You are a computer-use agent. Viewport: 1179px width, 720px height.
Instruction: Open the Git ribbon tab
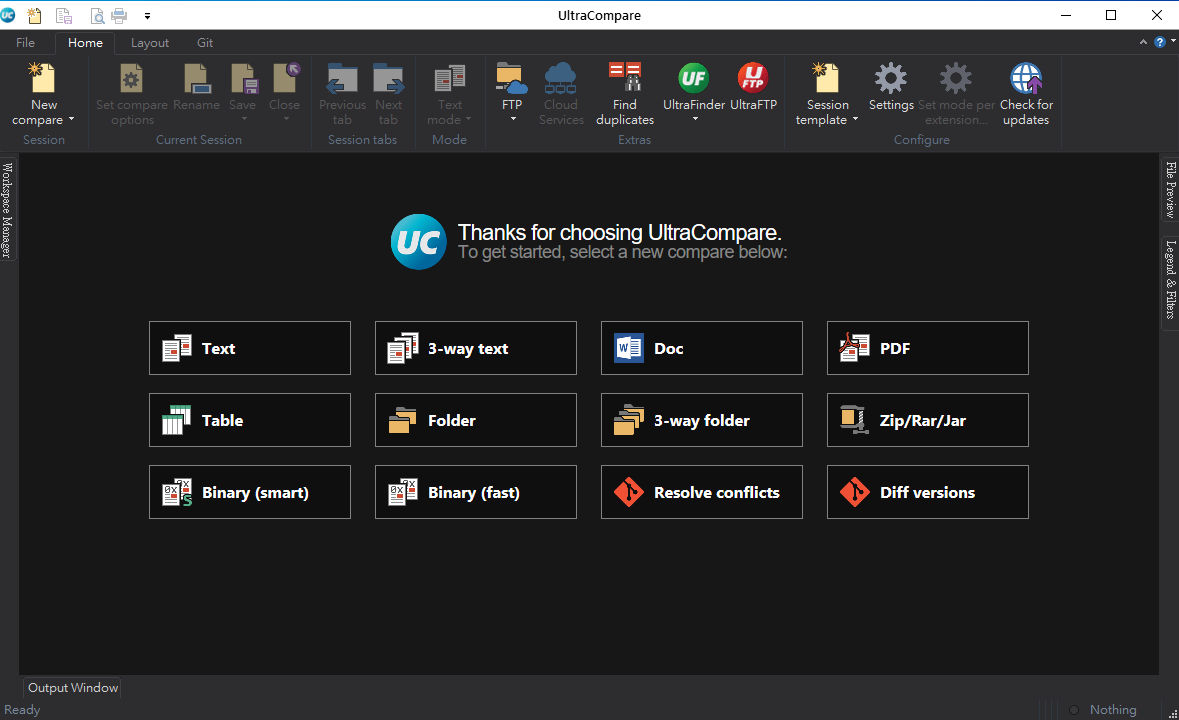(x=205, y=43)
